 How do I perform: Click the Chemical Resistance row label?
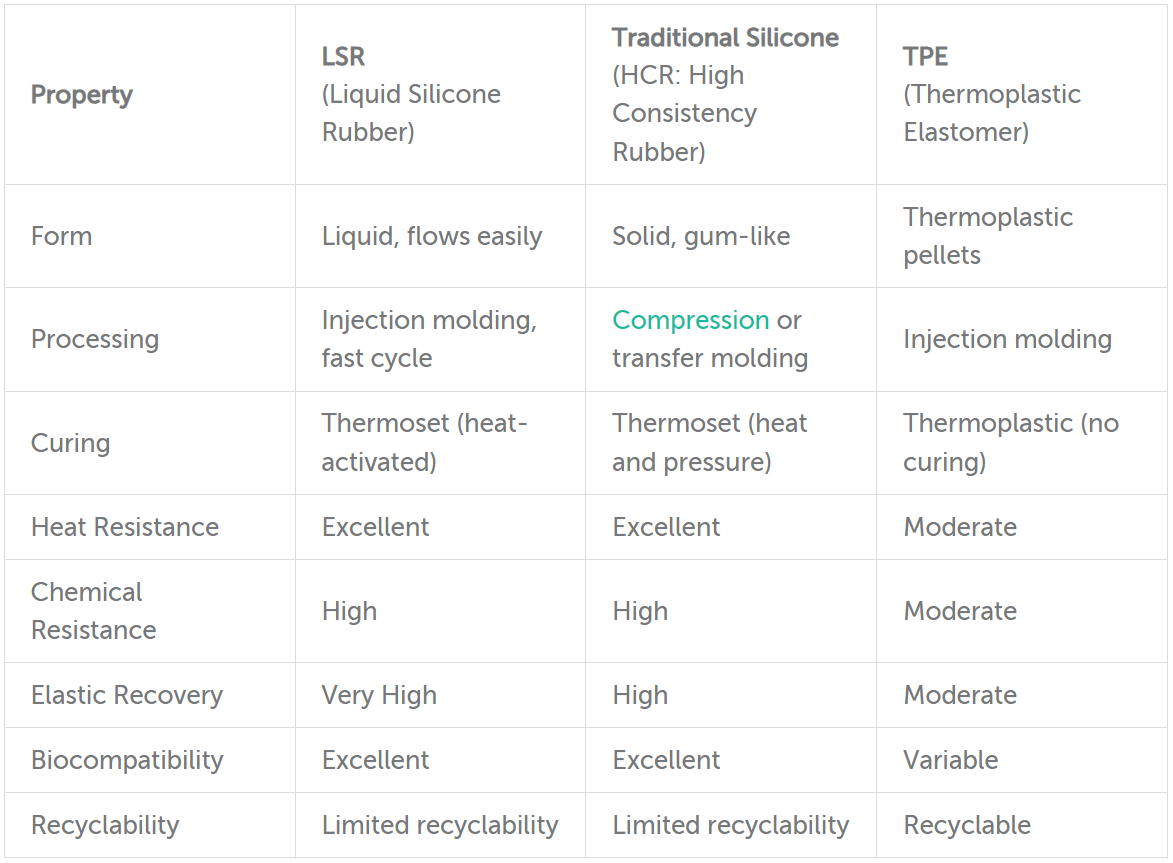pyautogui.click(x=94, y=611)
